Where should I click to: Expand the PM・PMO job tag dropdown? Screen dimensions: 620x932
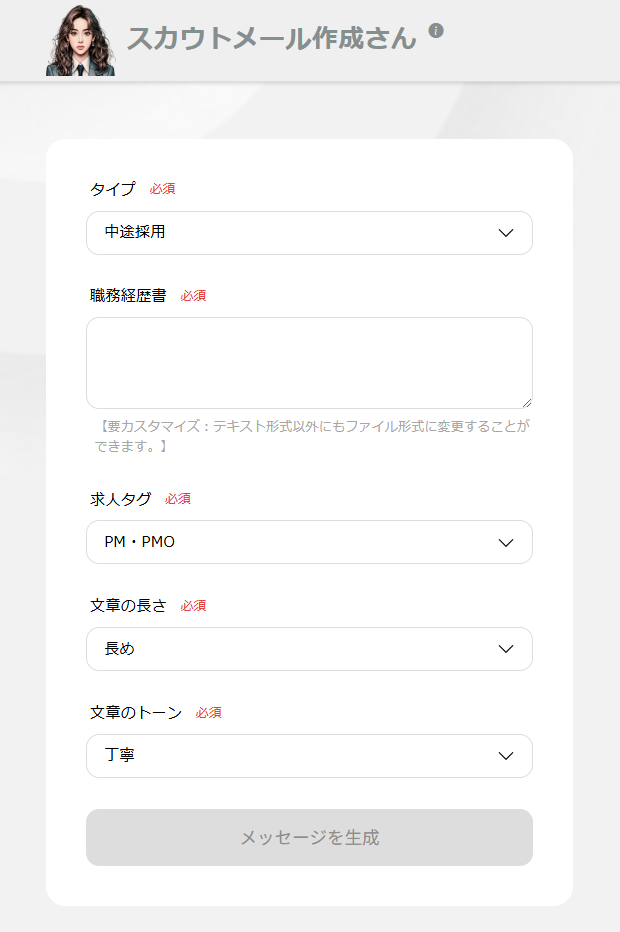click(x=300, y=542)
